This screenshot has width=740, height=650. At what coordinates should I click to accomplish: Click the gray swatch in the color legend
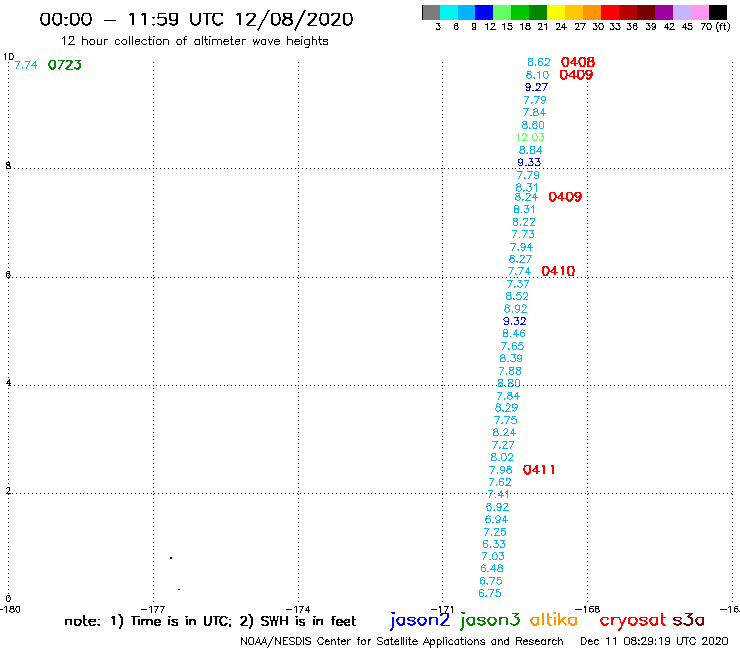[431, 12]
